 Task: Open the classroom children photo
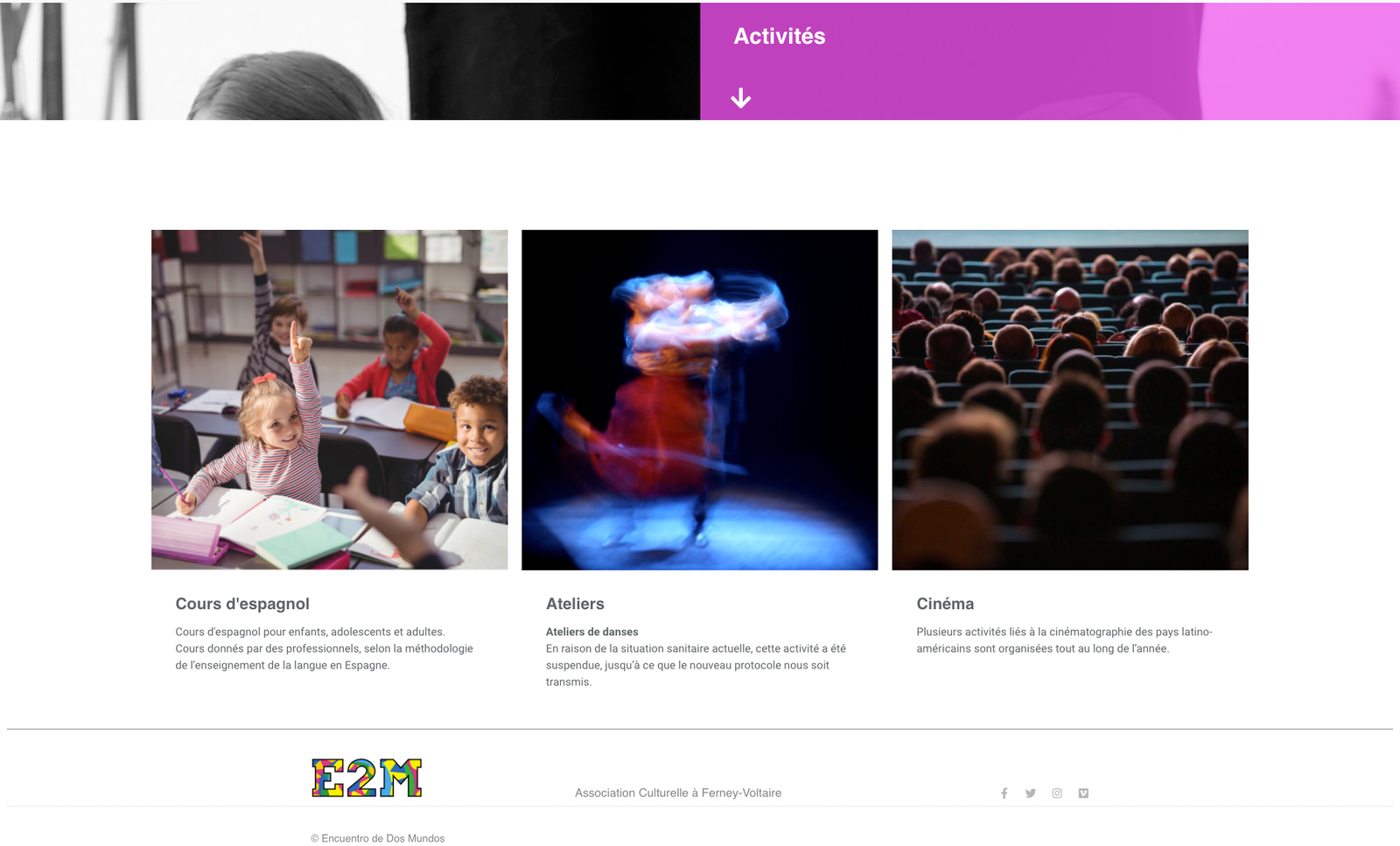[330, 400]
